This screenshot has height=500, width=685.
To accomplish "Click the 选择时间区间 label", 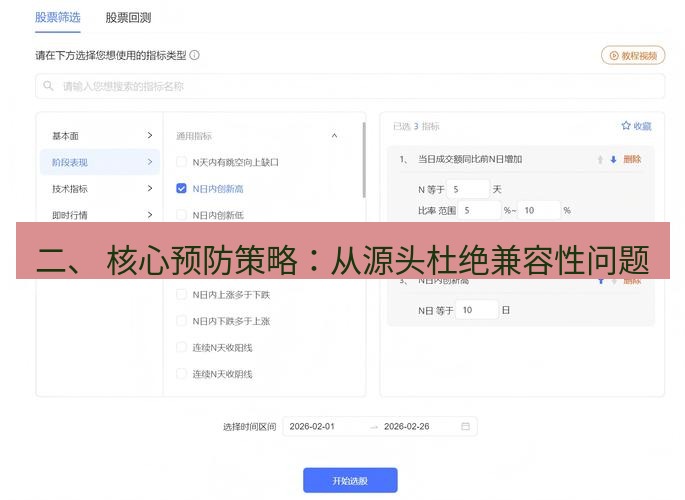I will point(249,427).
